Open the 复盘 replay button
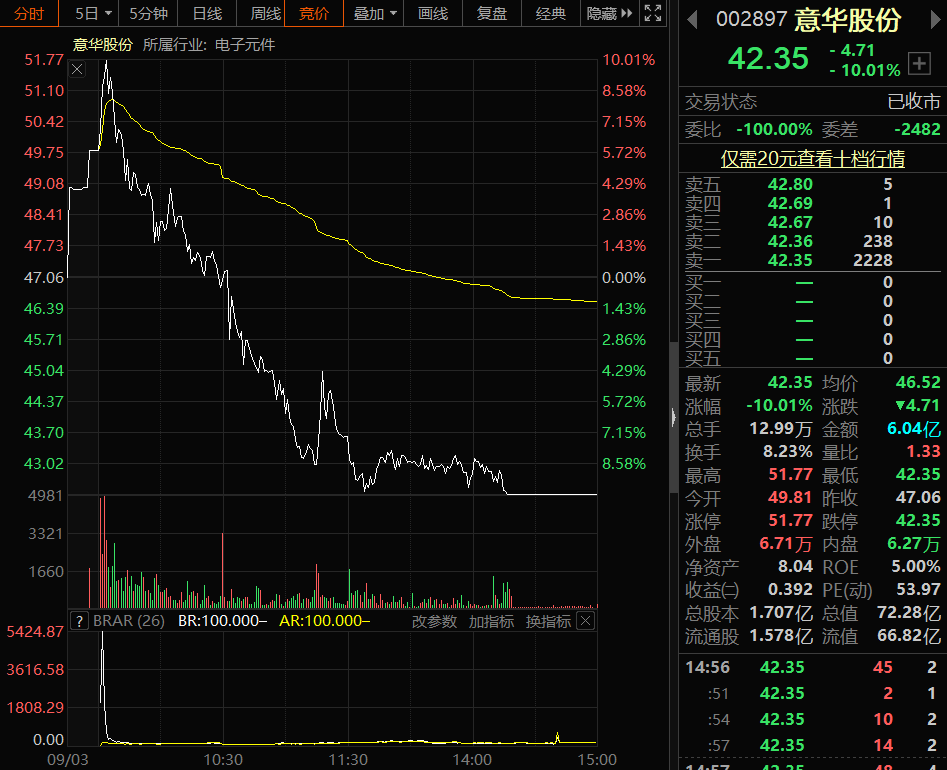This screenshot has width=947, height=770. pyautogui.click(x=491, y=13)
